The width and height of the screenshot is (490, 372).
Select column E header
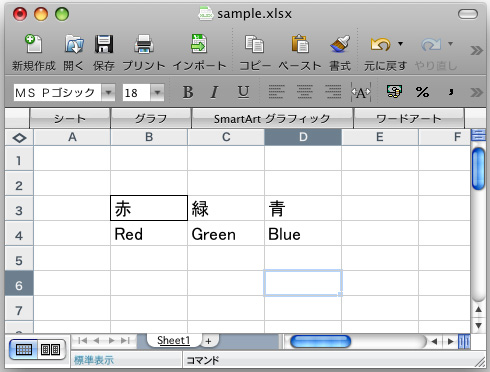[380, 137]
